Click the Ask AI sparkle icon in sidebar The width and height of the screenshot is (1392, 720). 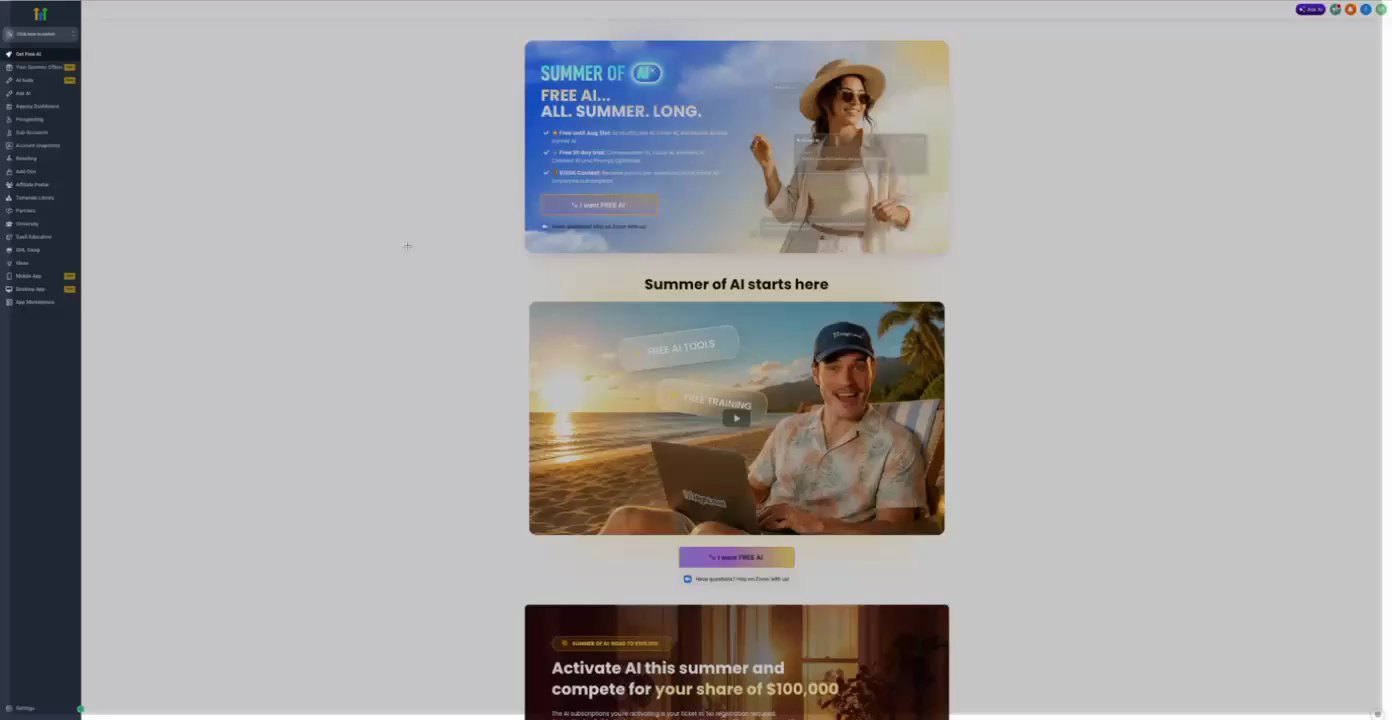(x=9, y=93)
